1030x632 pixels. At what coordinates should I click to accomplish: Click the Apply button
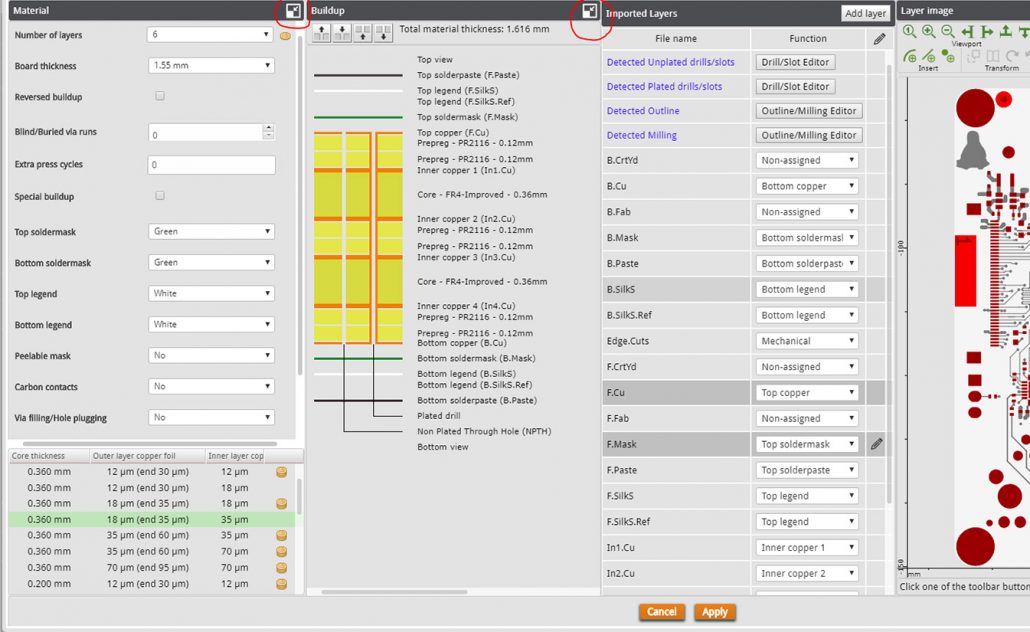[x=715, y=612]
